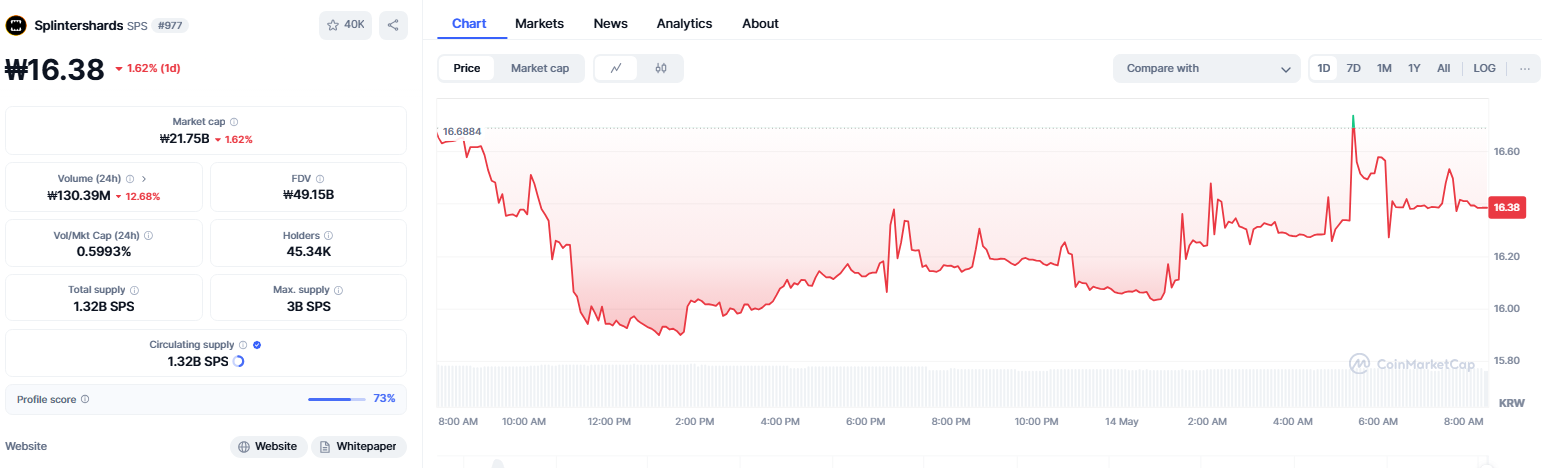
Task: Toggle LOG scale on chart
Action: point(1485,68)
